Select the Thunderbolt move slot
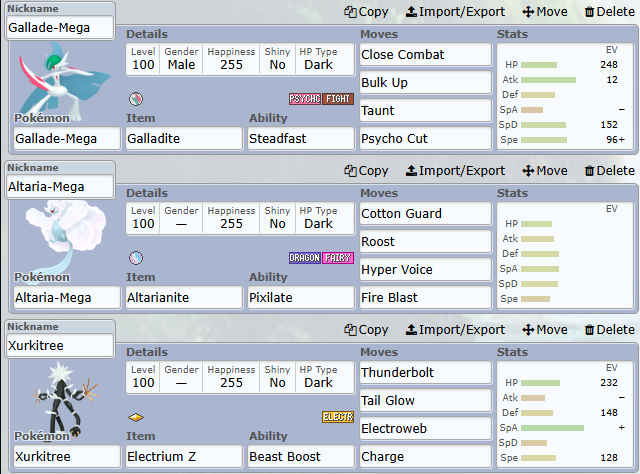640x474 pixels. 426,372
